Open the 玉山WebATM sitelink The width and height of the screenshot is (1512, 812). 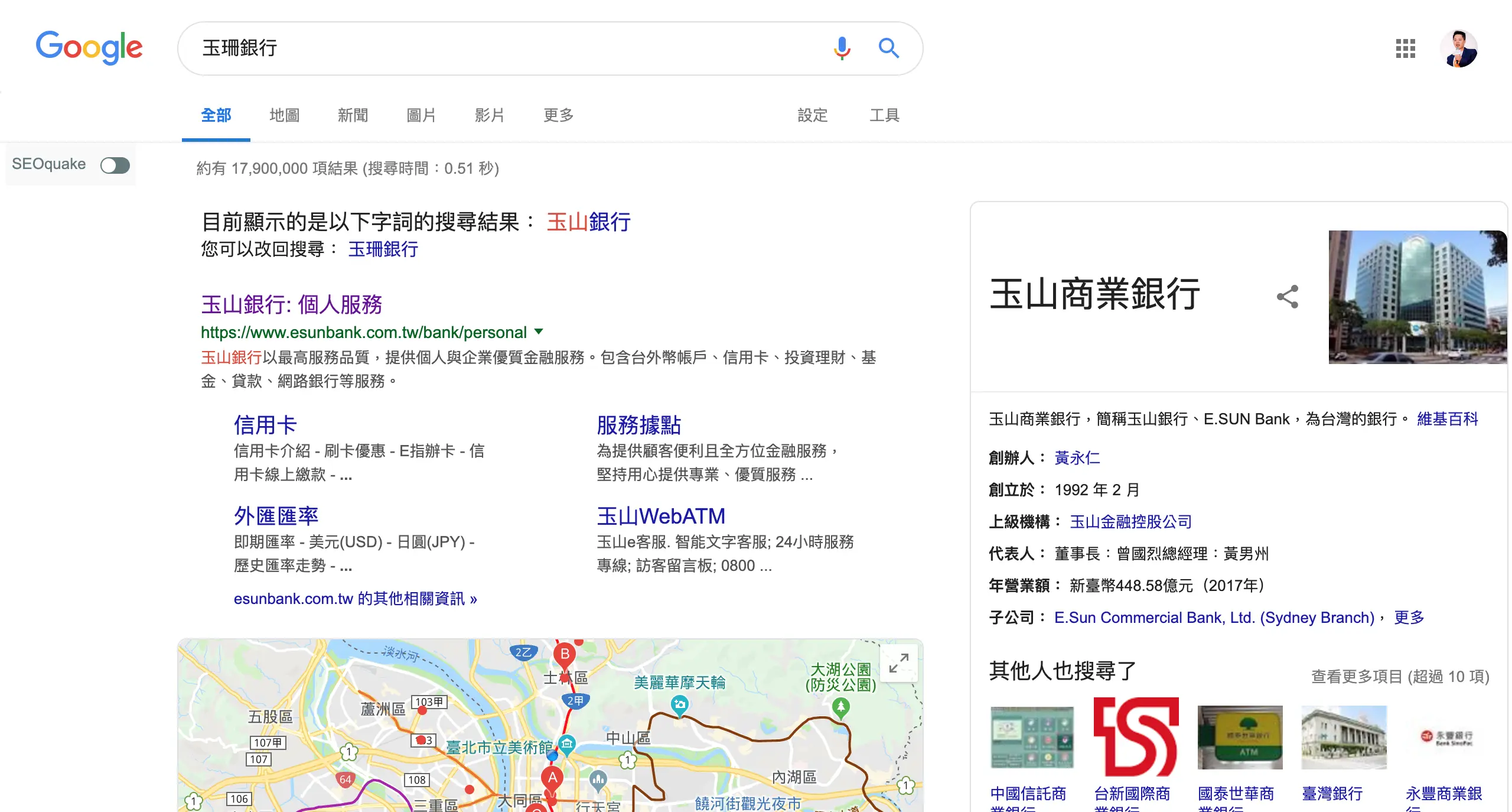coord(661,516)
